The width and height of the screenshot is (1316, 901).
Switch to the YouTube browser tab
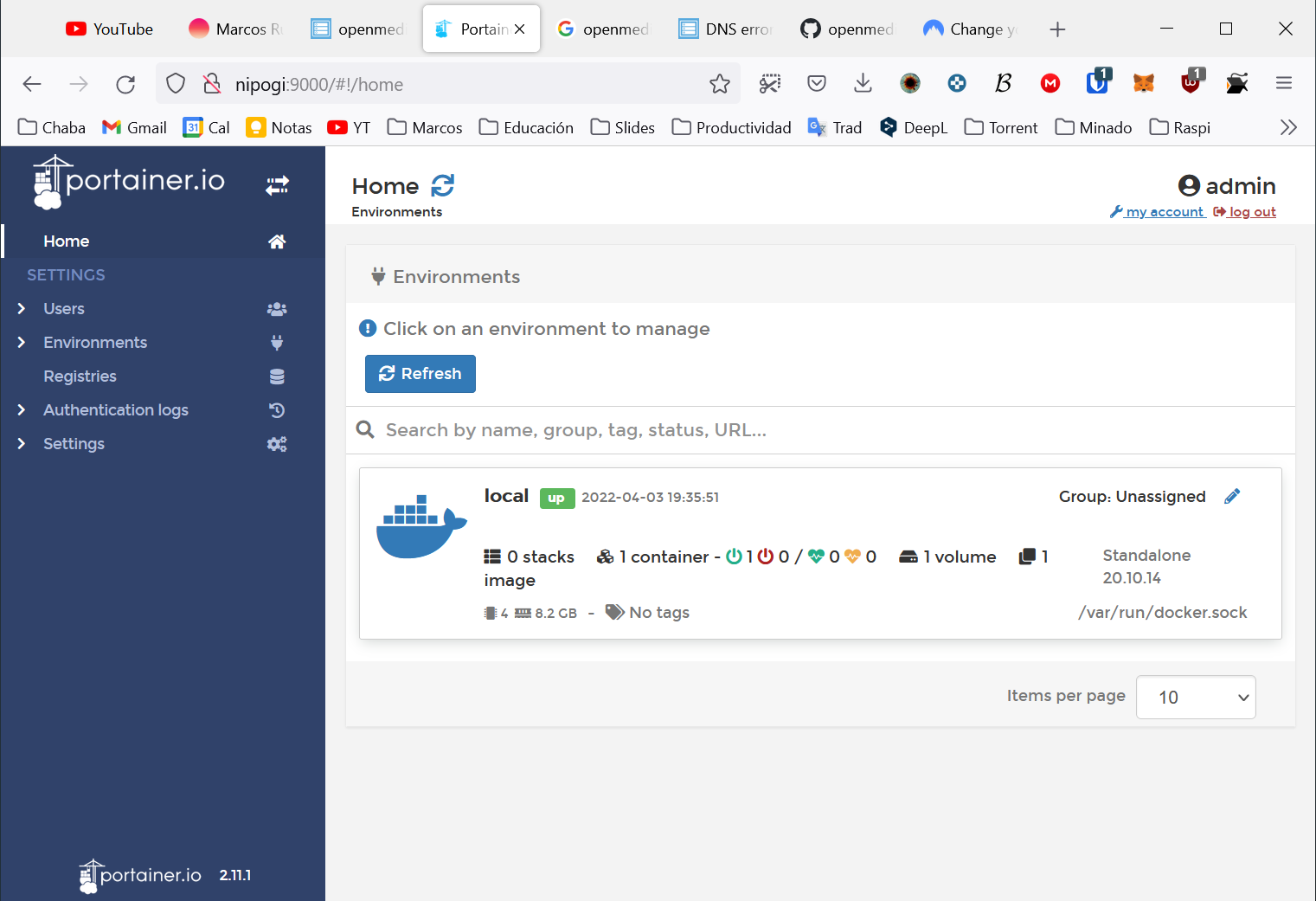tap(110, 29)
